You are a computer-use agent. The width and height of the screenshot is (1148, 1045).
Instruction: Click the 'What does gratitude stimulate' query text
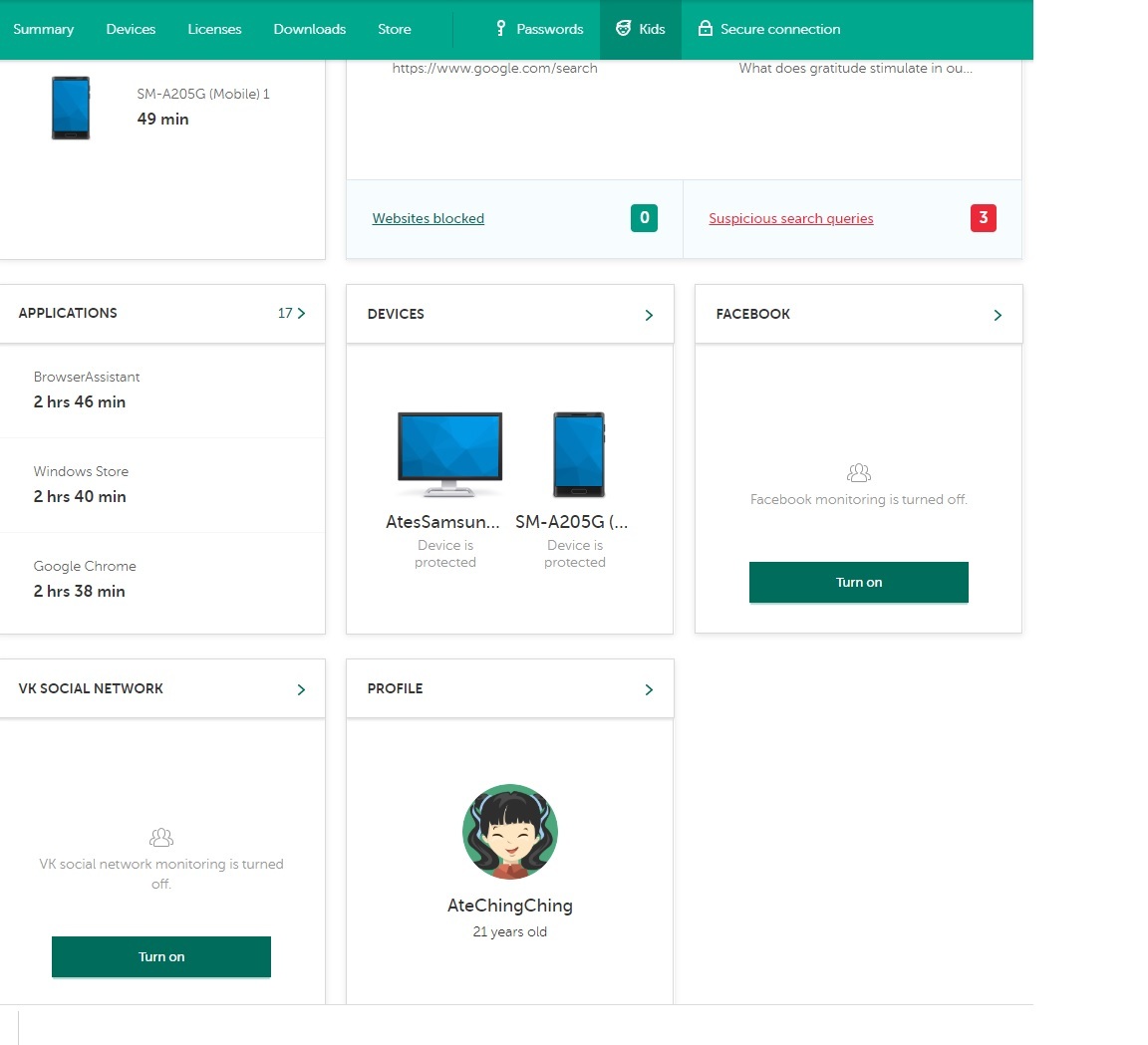[x=855, y=68]
